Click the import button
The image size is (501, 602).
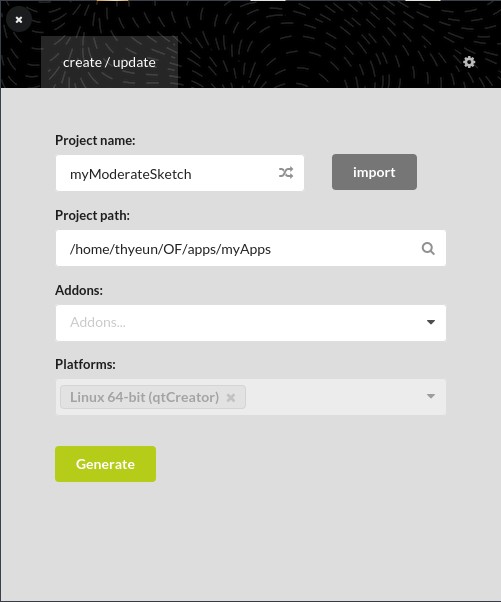(x=374, y=172)
